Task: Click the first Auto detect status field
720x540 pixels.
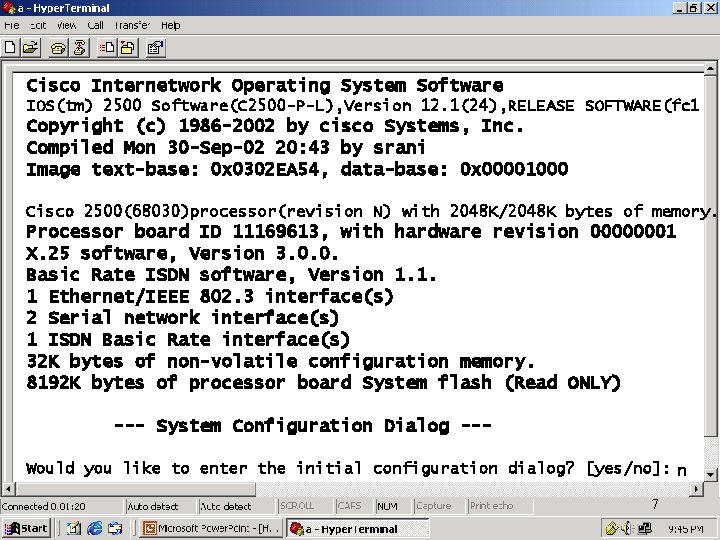Action: [152, 506]
